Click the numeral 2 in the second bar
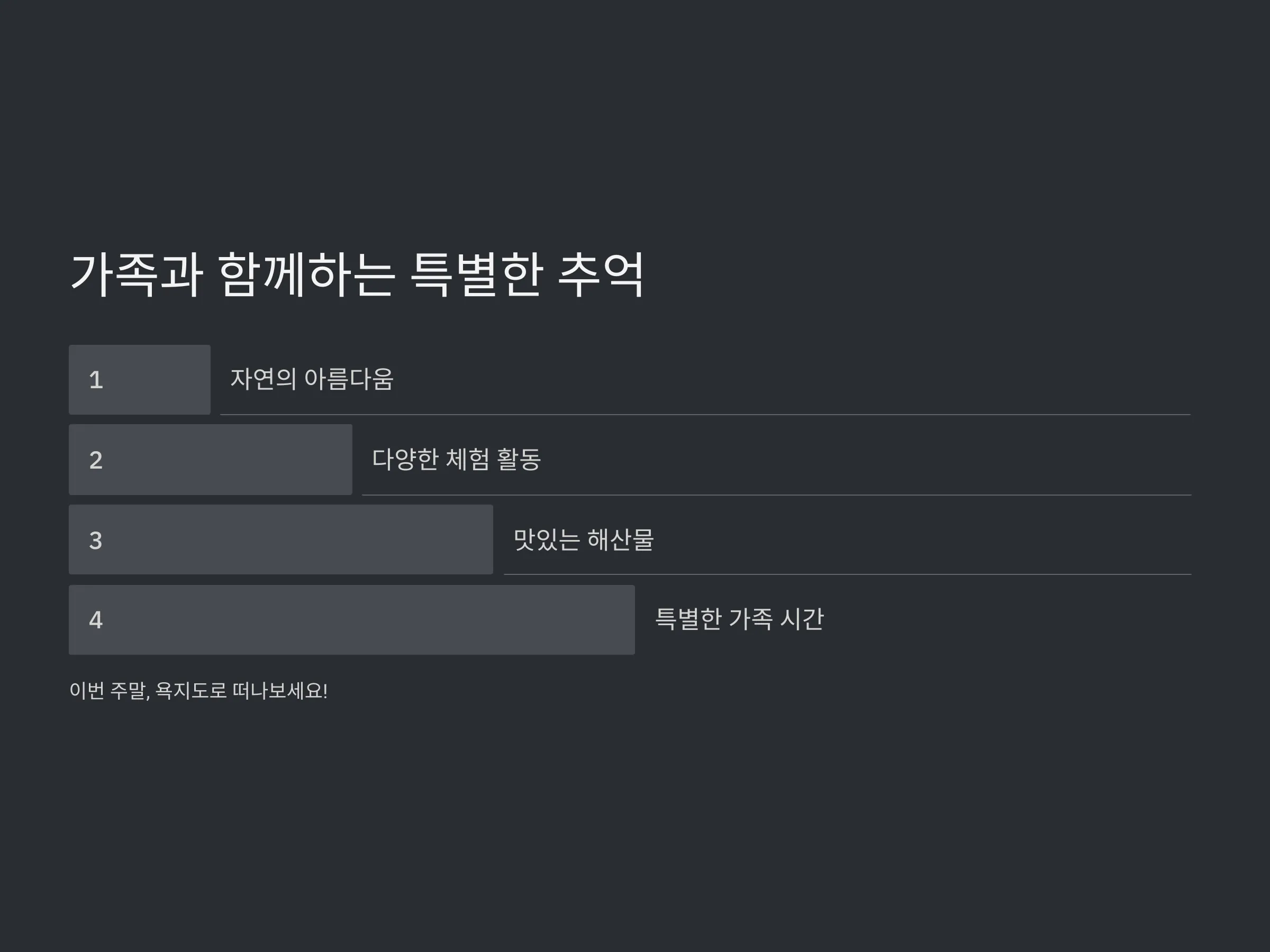Viewport: 1270px width, 952px height. 96,460
